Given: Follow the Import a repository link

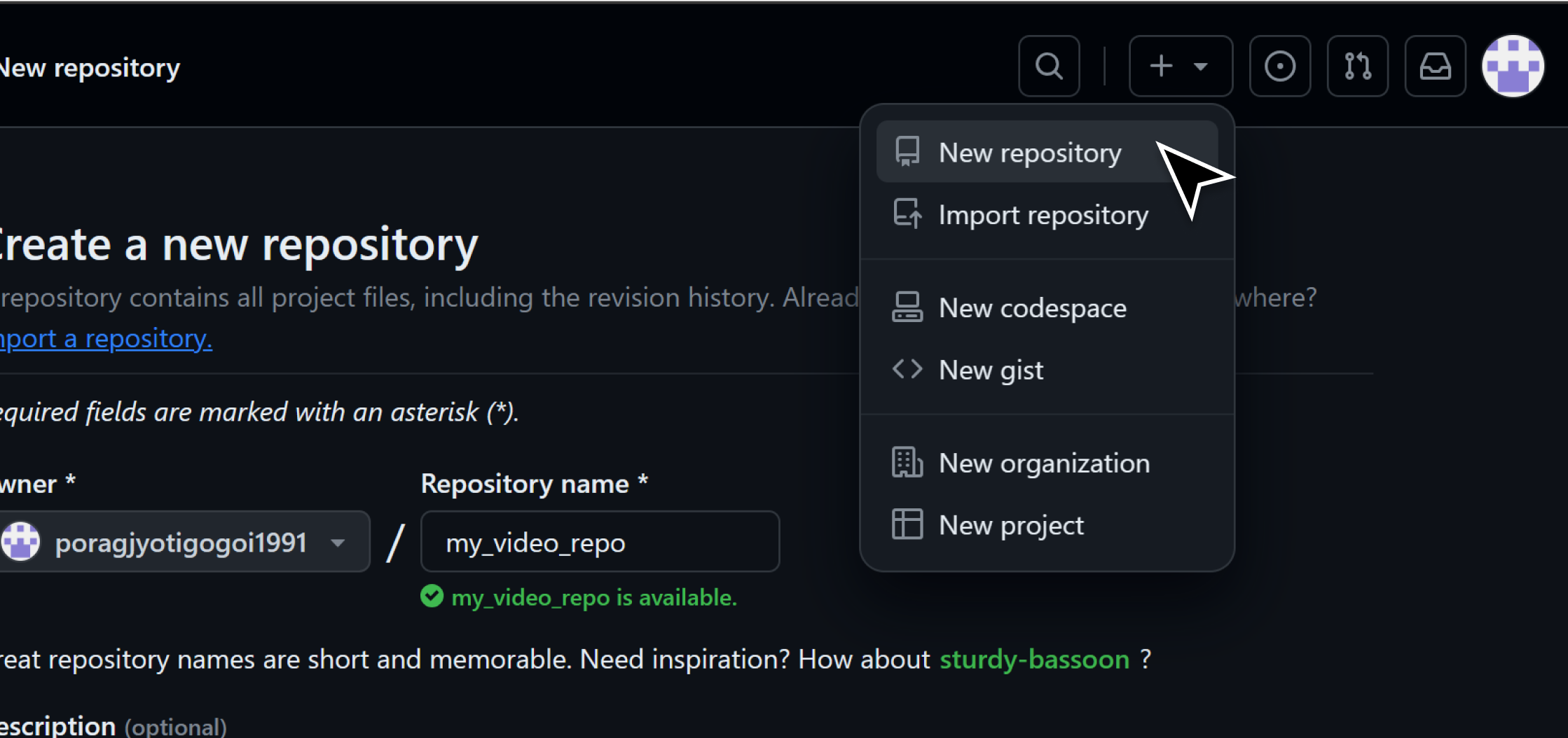Looking at the screenshot, I should pyautogui.click(x=106, y=339).
